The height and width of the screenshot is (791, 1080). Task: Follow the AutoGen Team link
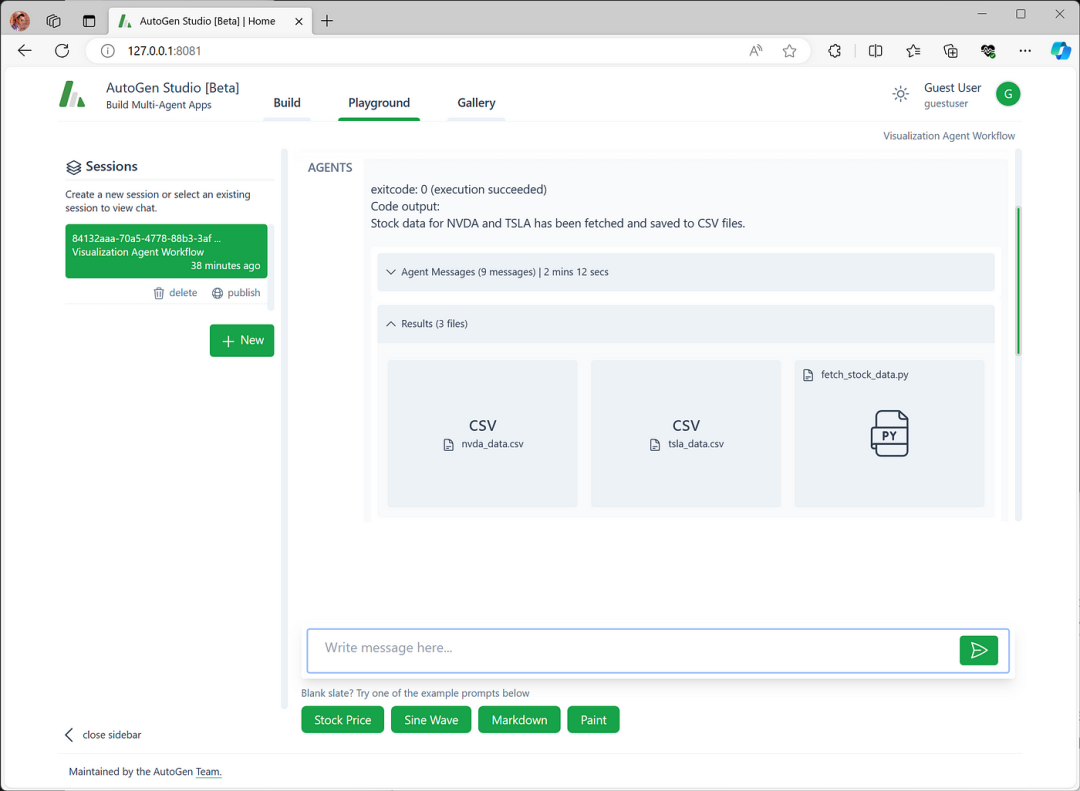208,771
